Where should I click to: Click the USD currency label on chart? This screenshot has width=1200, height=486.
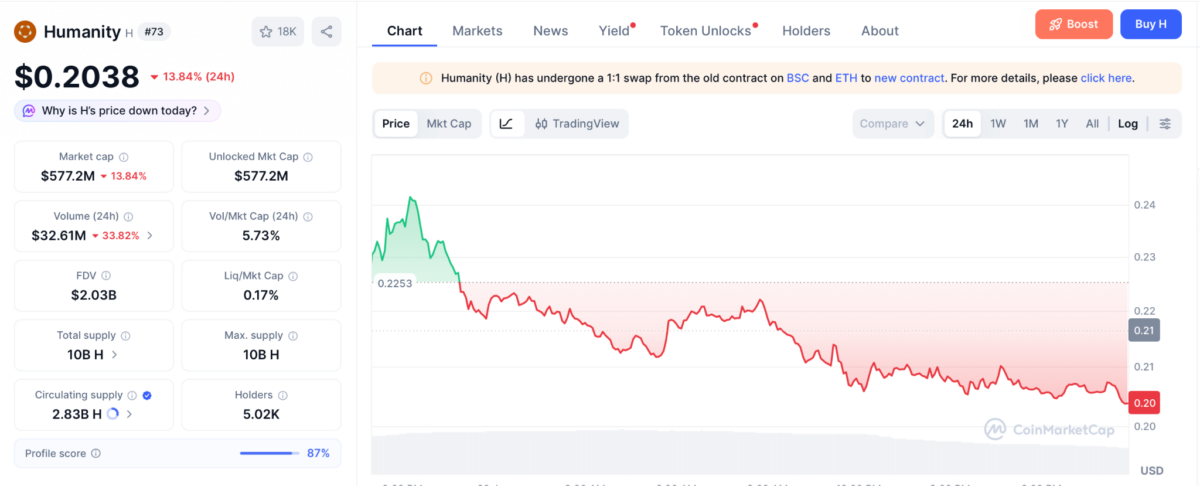click(x=1151, y=470)
